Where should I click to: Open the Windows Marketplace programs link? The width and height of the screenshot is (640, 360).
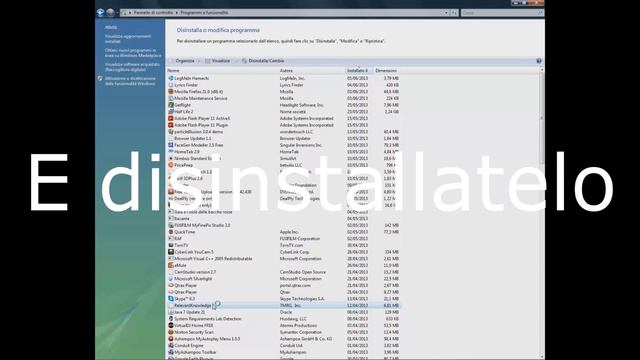(133, 53)
